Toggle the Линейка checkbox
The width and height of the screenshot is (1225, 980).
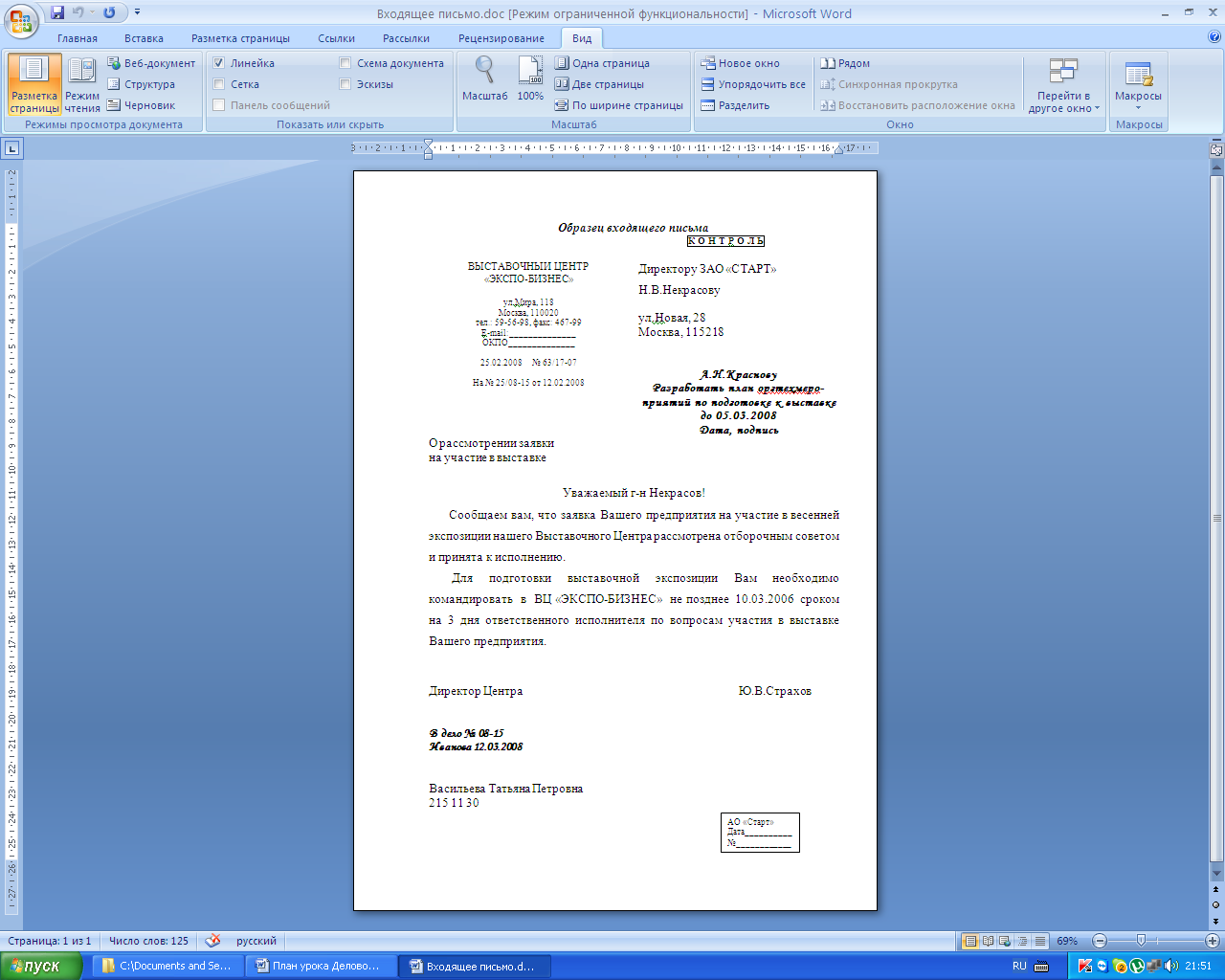coord(219,63)
